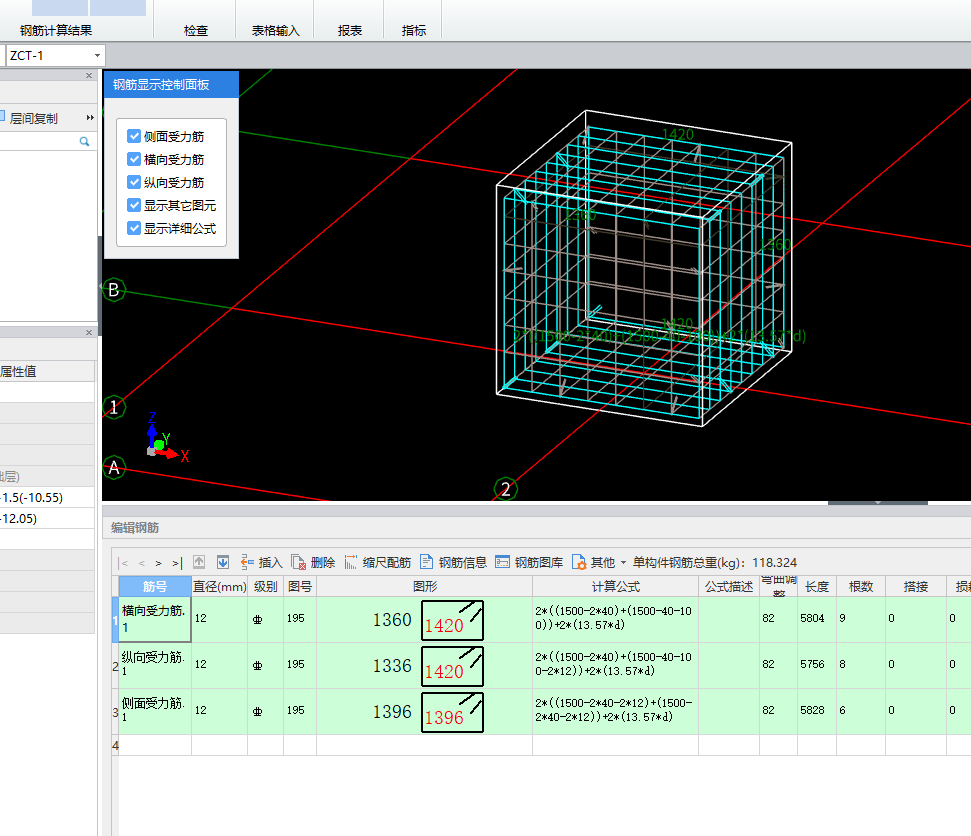This screenshot has width=971, height=836.
Task: Click the 计算公式 column header
Action: 616,586
